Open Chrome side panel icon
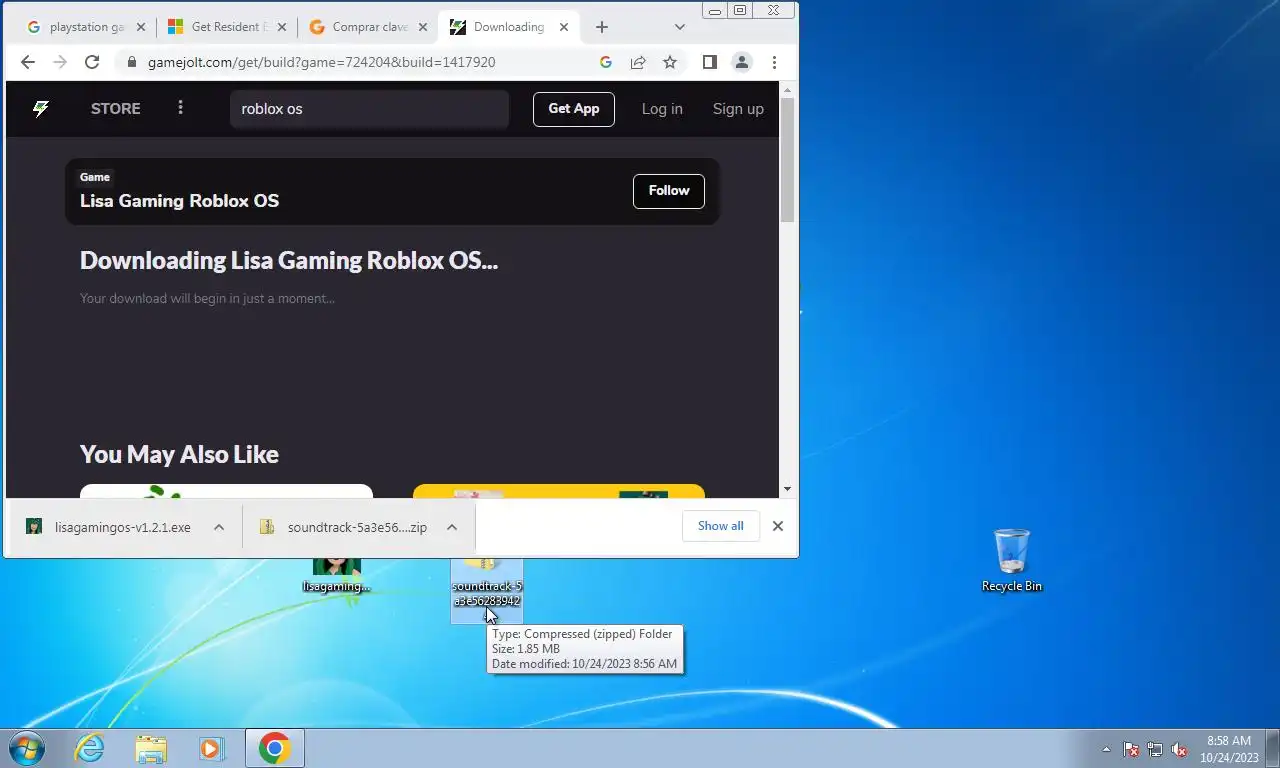Screen dimensions: 1280x768 709,62
